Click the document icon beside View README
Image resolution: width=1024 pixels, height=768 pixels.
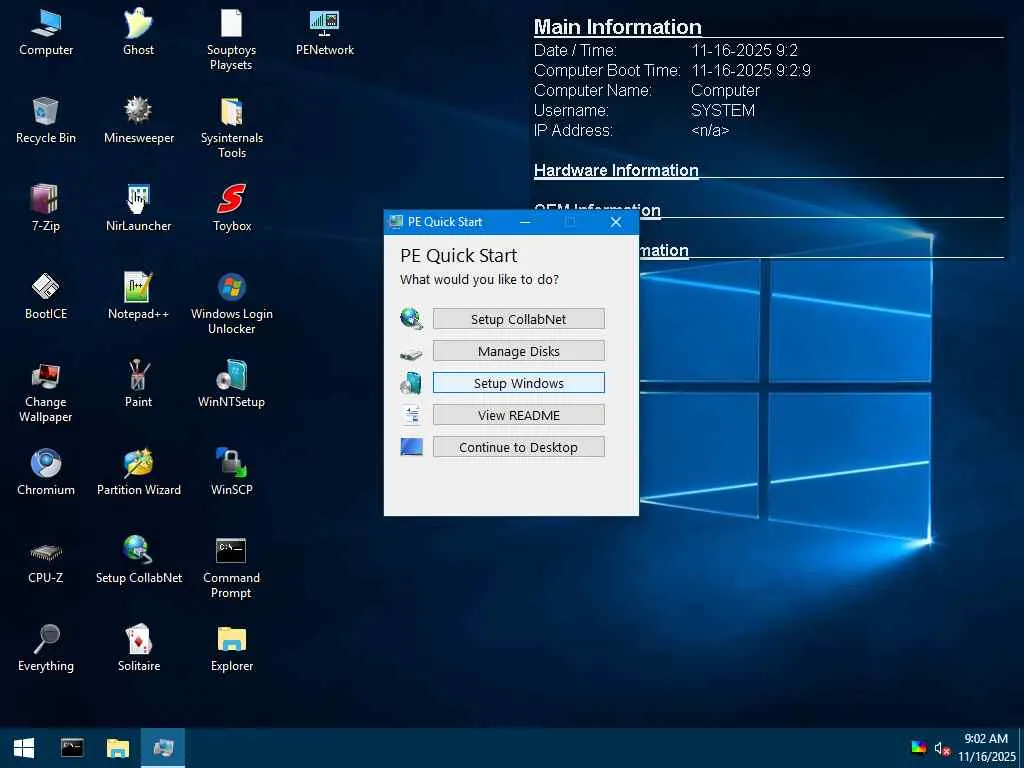click(x=411, y=415)
